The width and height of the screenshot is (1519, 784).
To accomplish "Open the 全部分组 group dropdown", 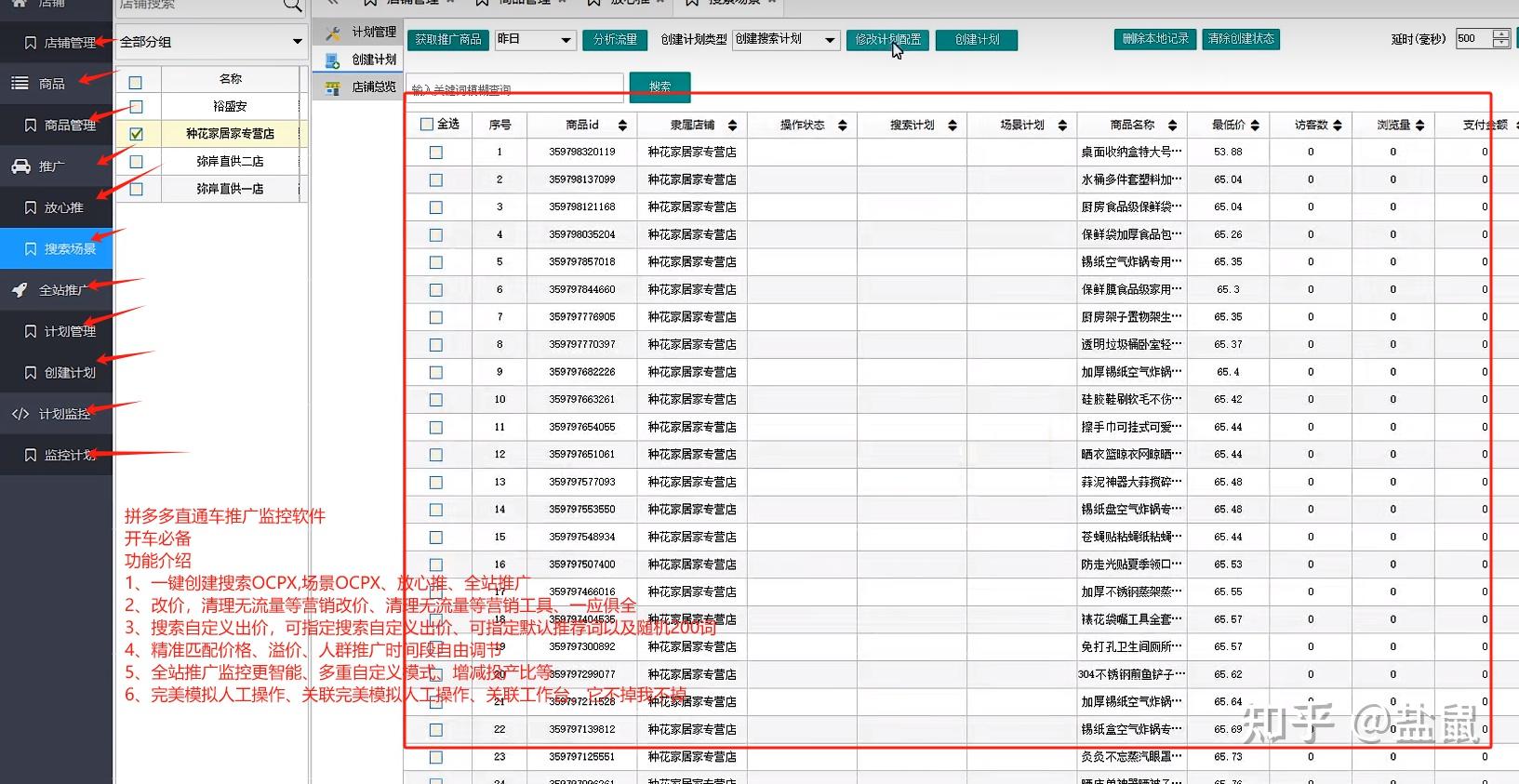I will coord(211,42).
